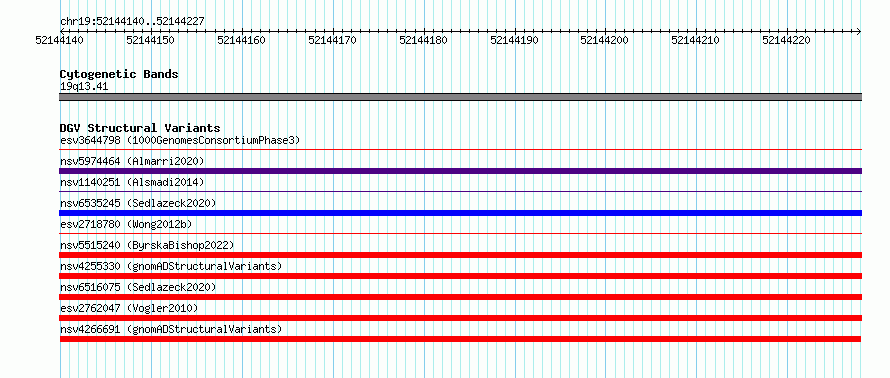Open variant nsv1140251 Alsmadi2014 label
The image size is (890, 378).
pyautogui.click(x=132, y=182)
